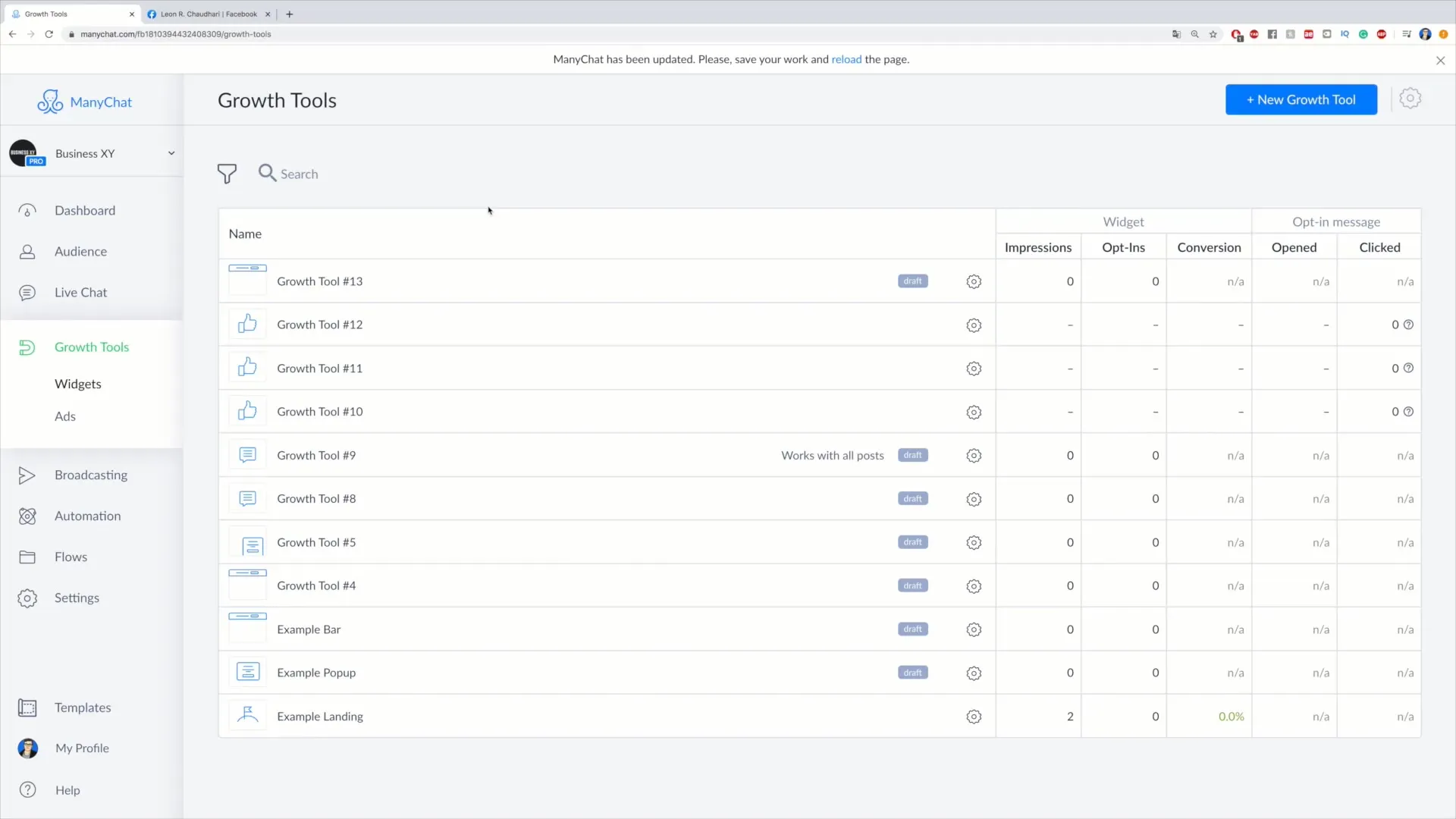1456x819 pixels.
Task: Open settings for Growth Tool #9
Action: [x=974, y=455]
